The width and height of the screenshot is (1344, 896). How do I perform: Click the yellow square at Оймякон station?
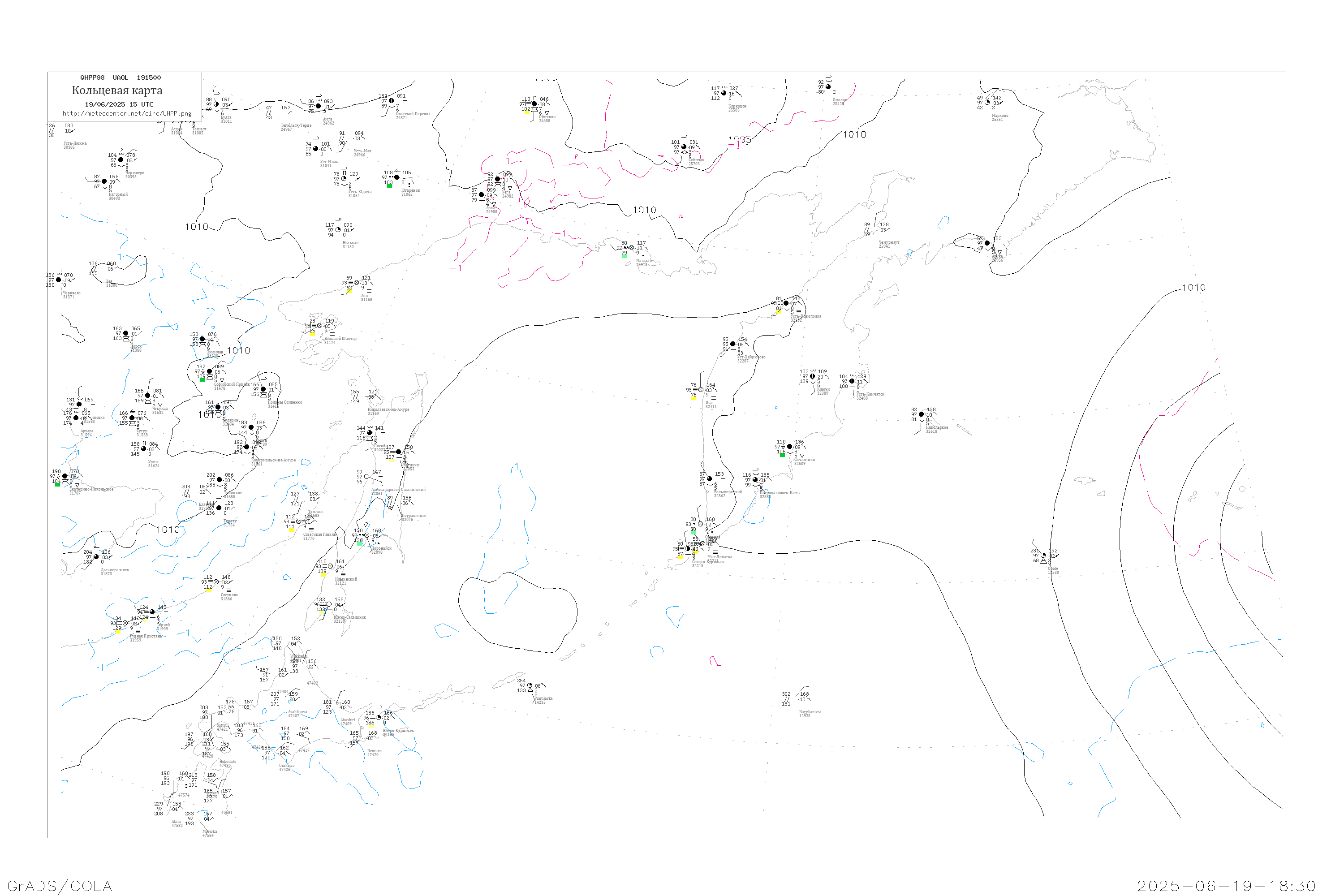click(x=526, y=112)
